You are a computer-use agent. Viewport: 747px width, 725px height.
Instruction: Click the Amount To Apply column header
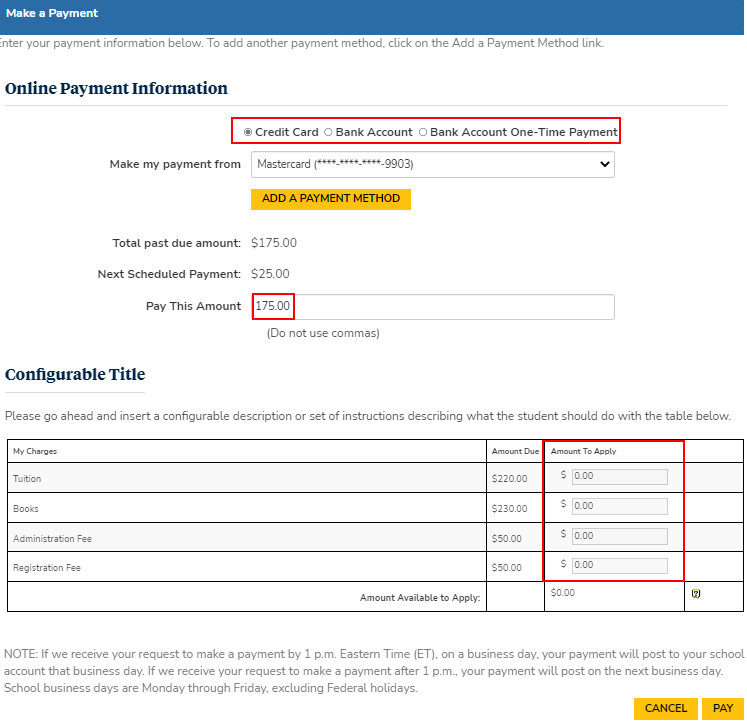[x=583, y=451]
